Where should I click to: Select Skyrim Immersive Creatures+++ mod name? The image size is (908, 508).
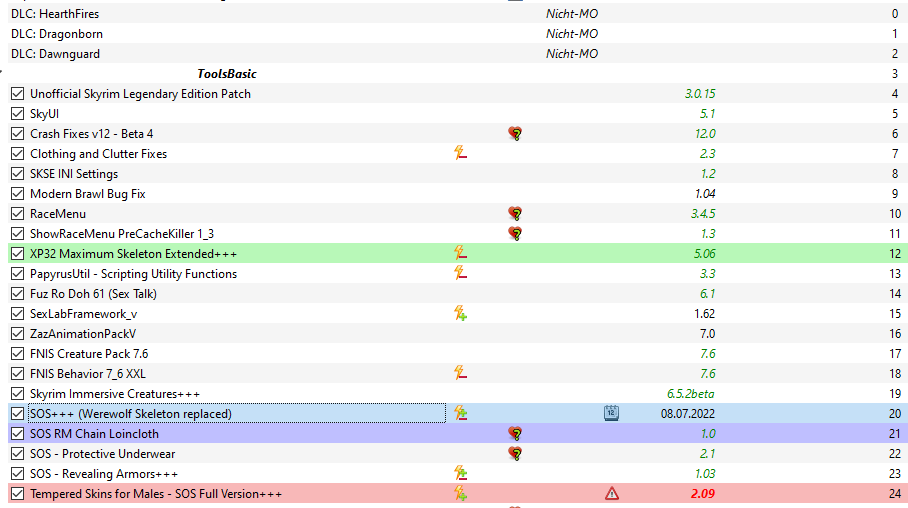[115, 393]
